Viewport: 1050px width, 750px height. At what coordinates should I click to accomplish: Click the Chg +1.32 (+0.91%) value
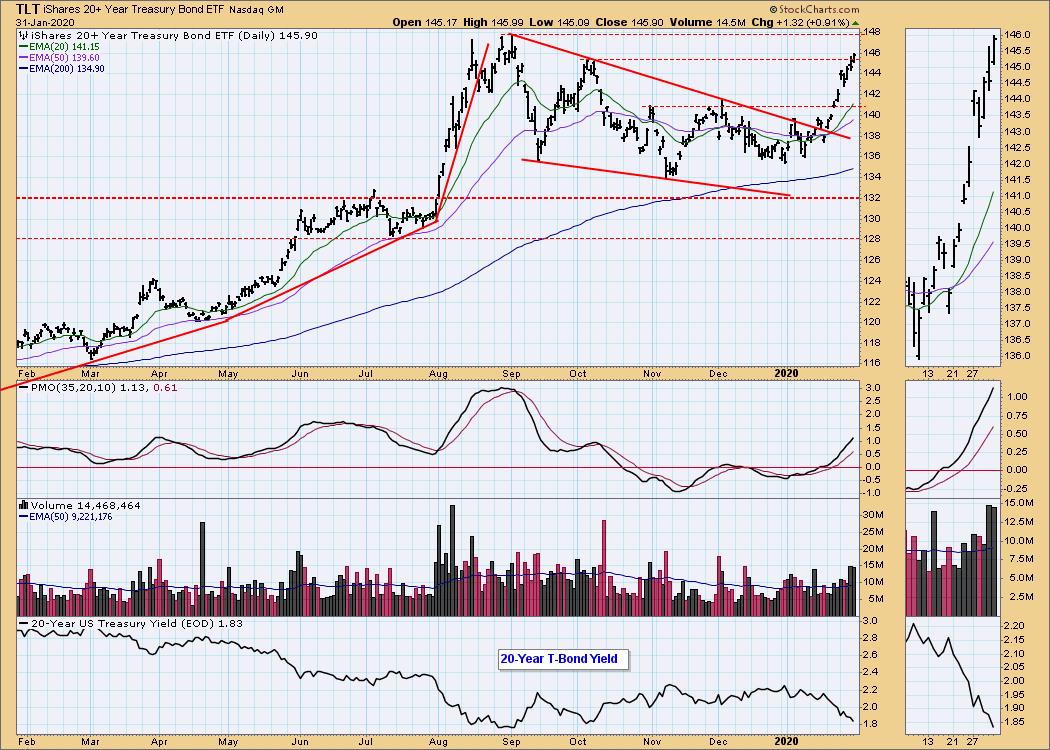804,22
